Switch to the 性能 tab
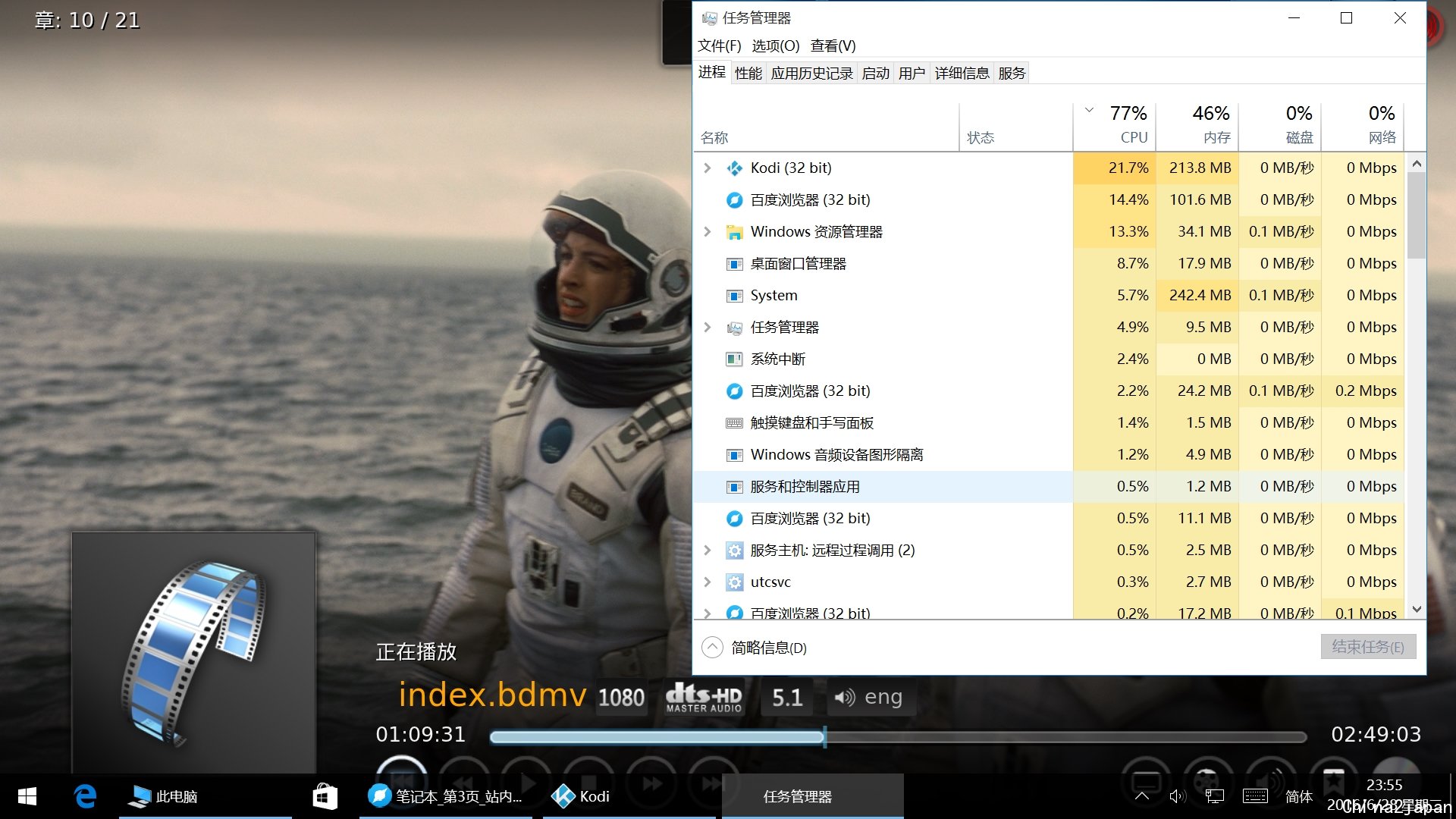The image size is (1456, 819). (748, 73)
